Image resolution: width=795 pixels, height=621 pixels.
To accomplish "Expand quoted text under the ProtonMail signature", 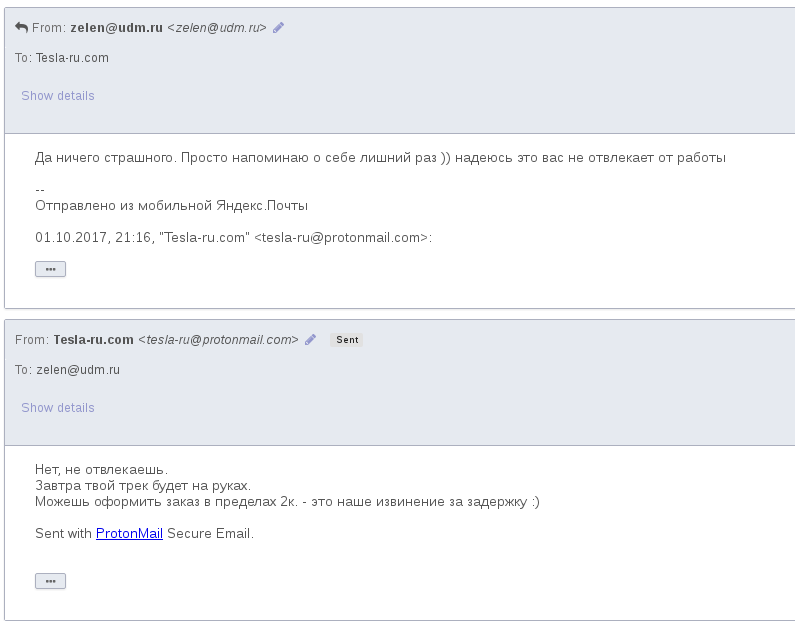I will [x=50, y=581].
